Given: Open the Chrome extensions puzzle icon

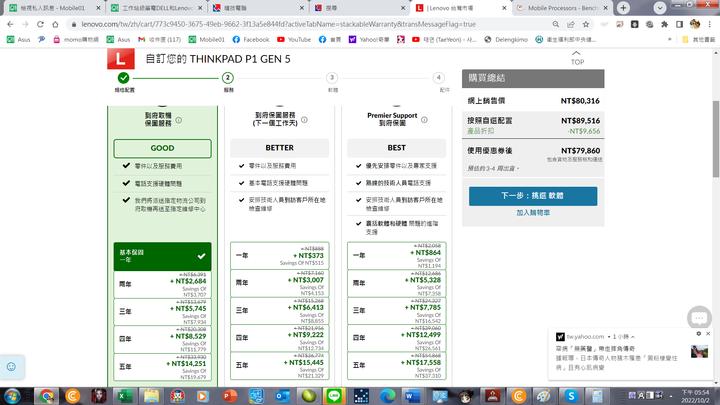Looking at the screenshot, I should pos(664,24).
